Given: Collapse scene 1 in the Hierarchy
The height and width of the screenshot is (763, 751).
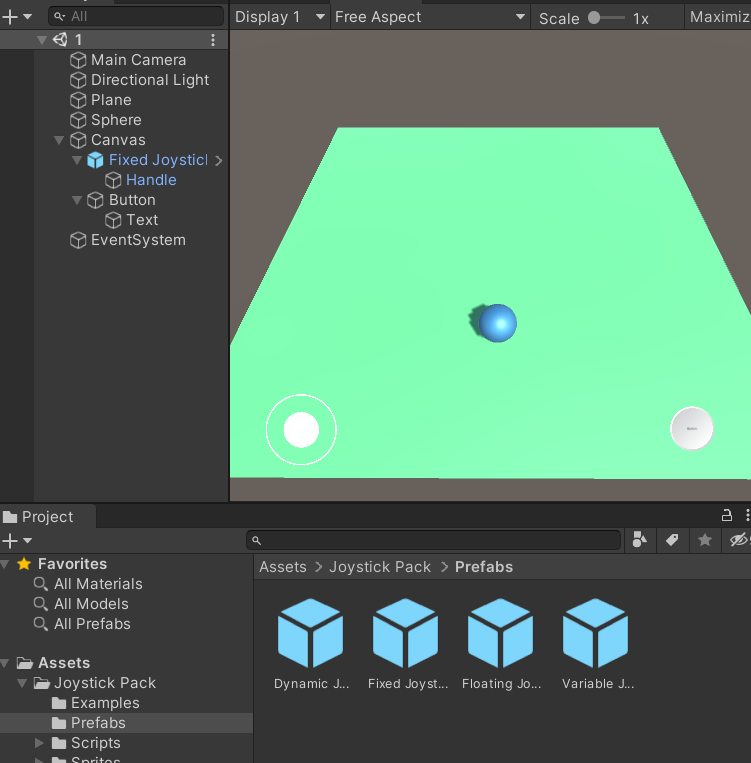Looking at the screenshot, I should click(42, 40).
